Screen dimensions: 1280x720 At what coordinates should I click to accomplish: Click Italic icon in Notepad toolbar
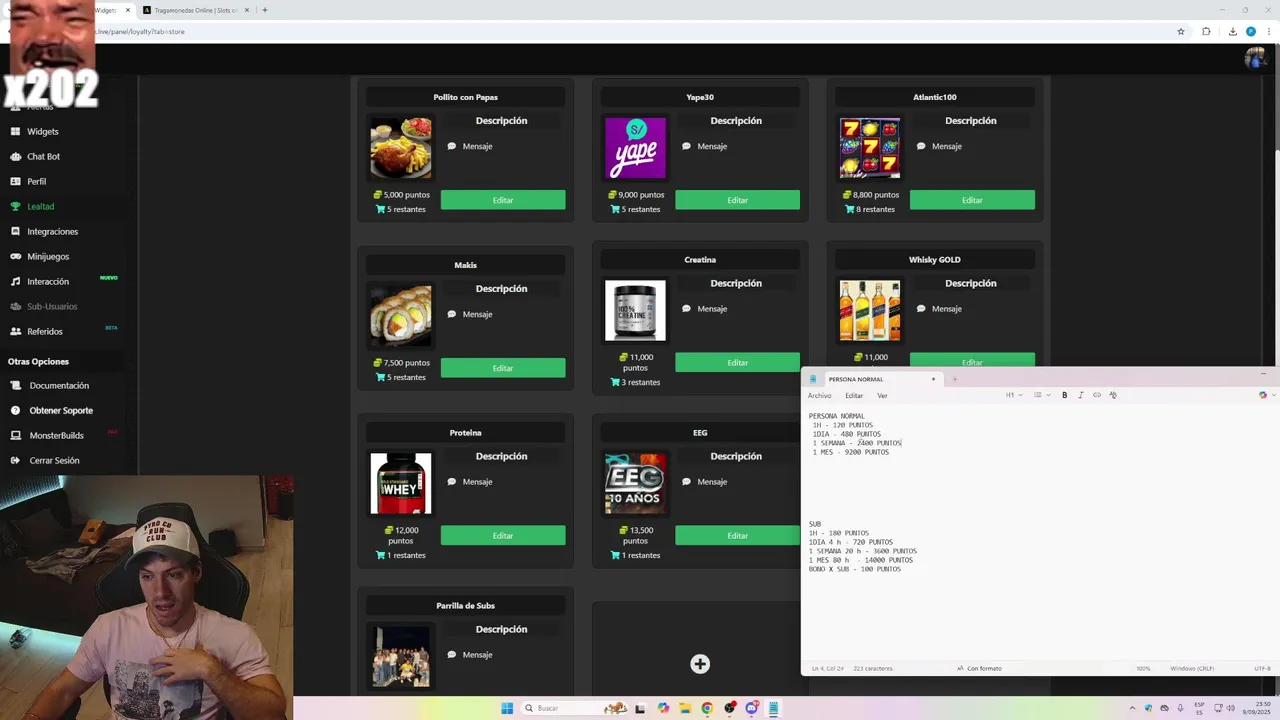1080,395
